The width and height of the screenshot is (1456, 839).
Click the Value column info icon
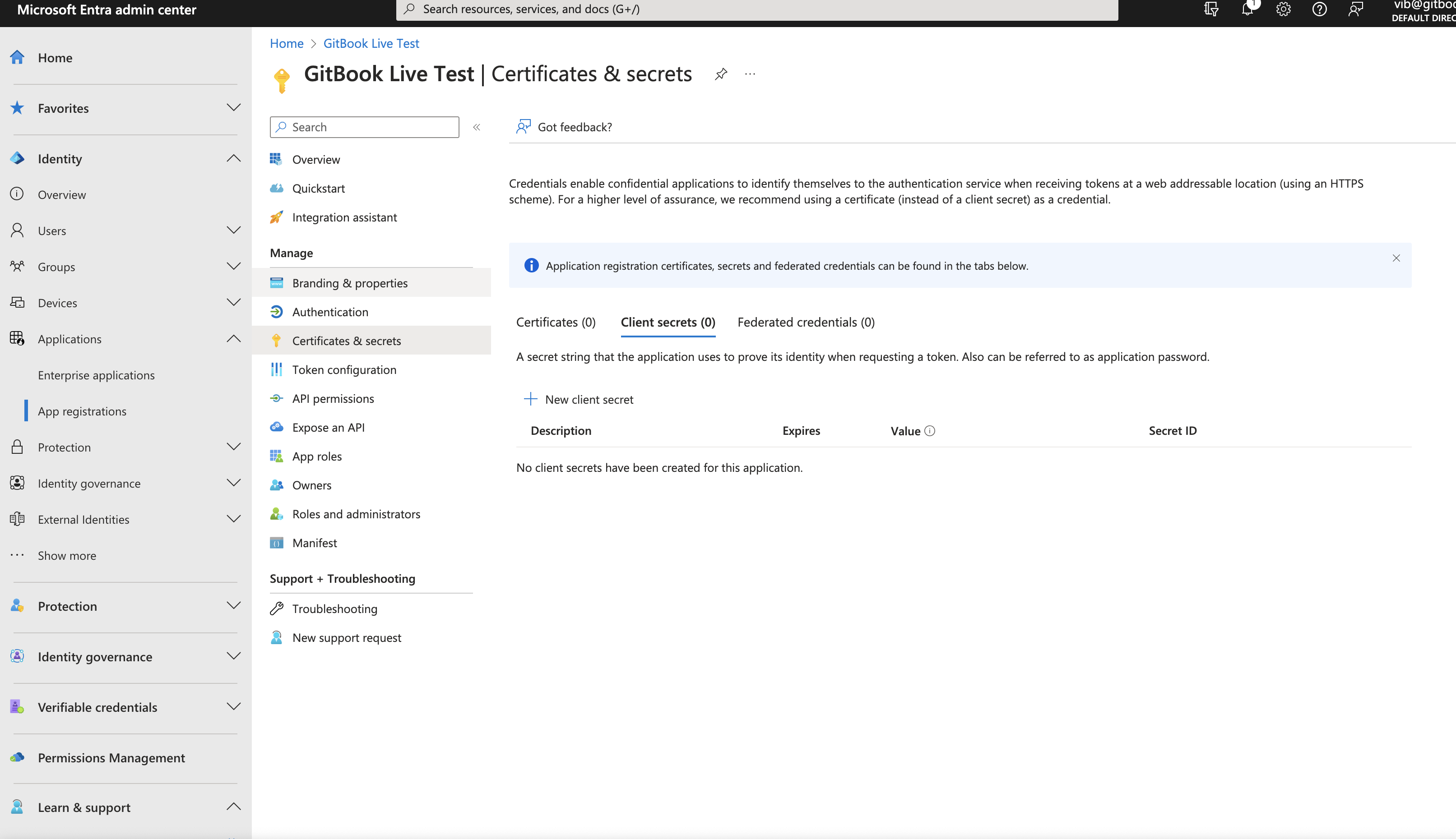coord(930,431)
